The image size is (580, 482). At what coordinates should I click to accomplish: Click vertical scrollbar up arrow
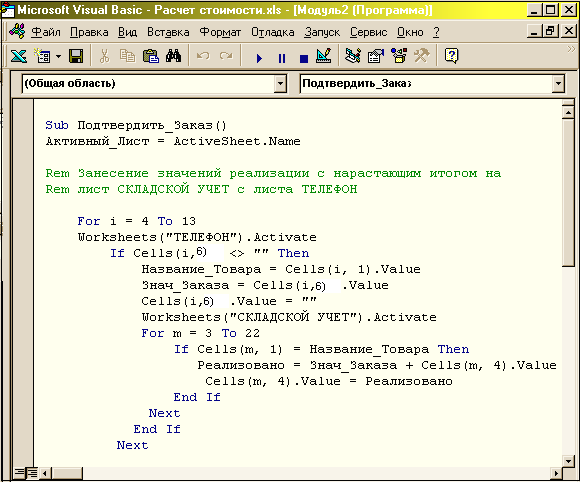point(568,112)
